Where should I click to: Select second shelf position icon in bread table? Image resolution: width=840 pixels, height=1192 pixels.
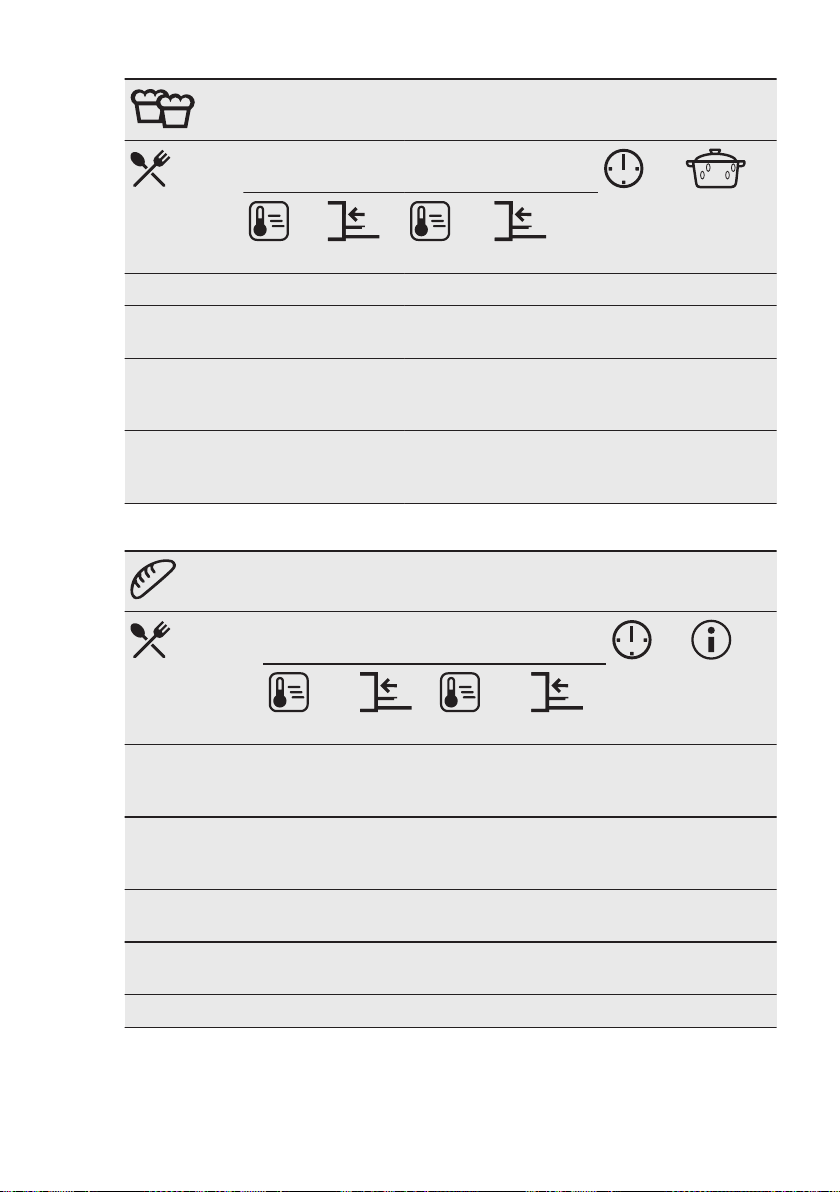(x=556, y=692)
